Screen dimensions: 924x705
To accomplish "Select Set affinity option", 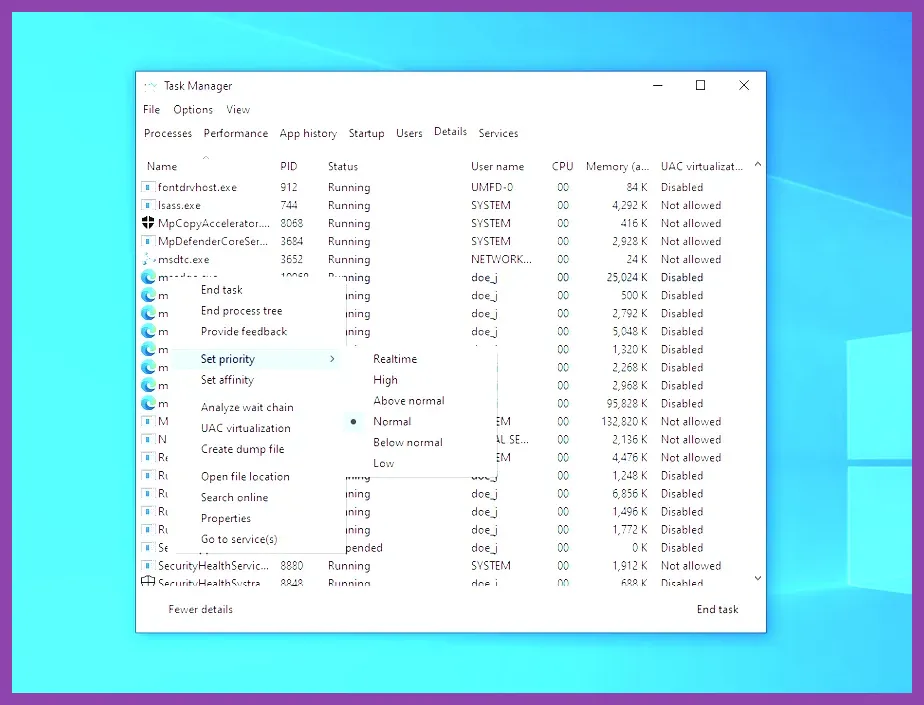I will pyautogui.click(x=227, y=380).
